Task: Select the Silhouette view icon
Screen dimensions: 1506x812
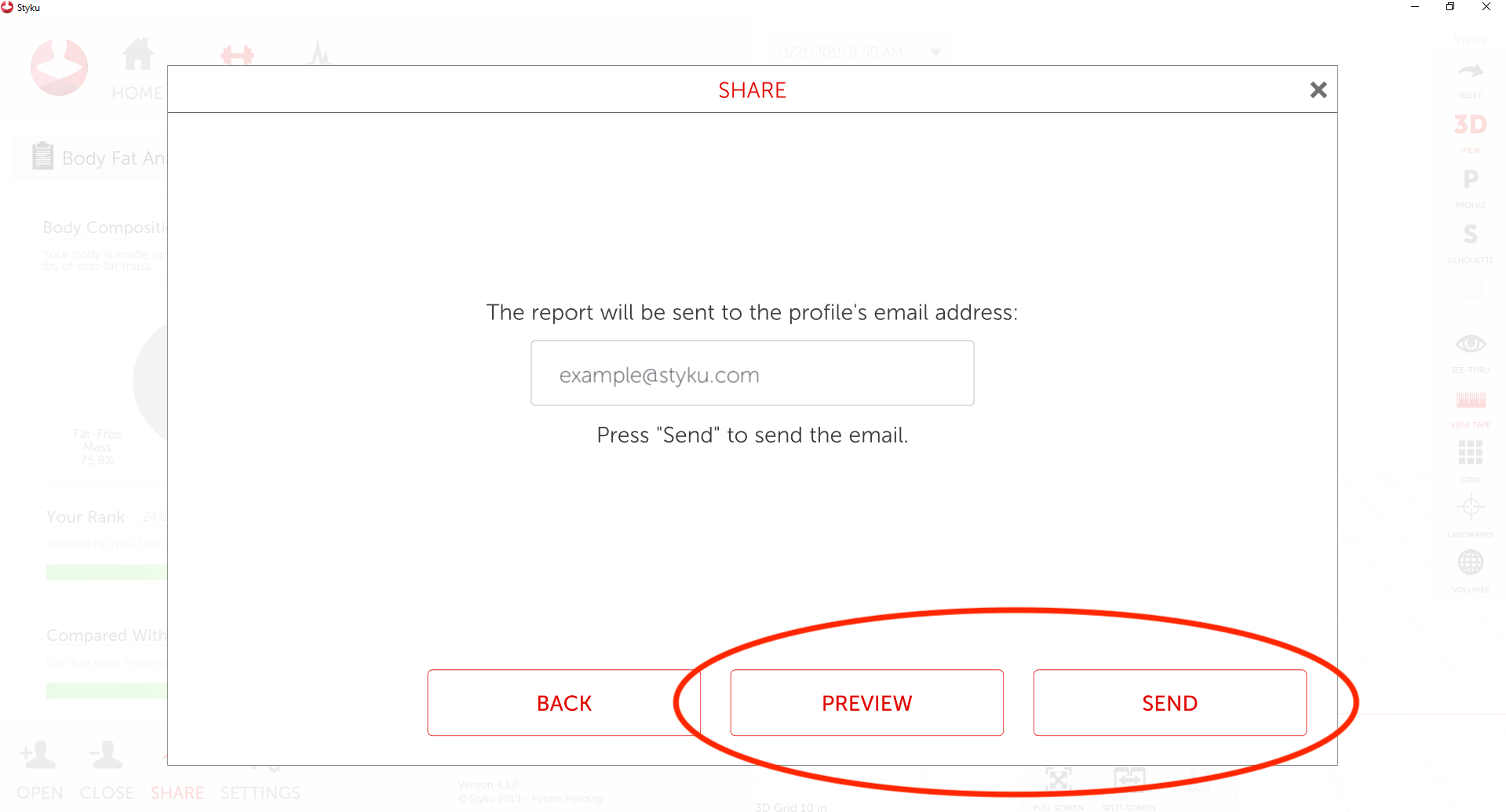Action: (x=1470, y=235)
